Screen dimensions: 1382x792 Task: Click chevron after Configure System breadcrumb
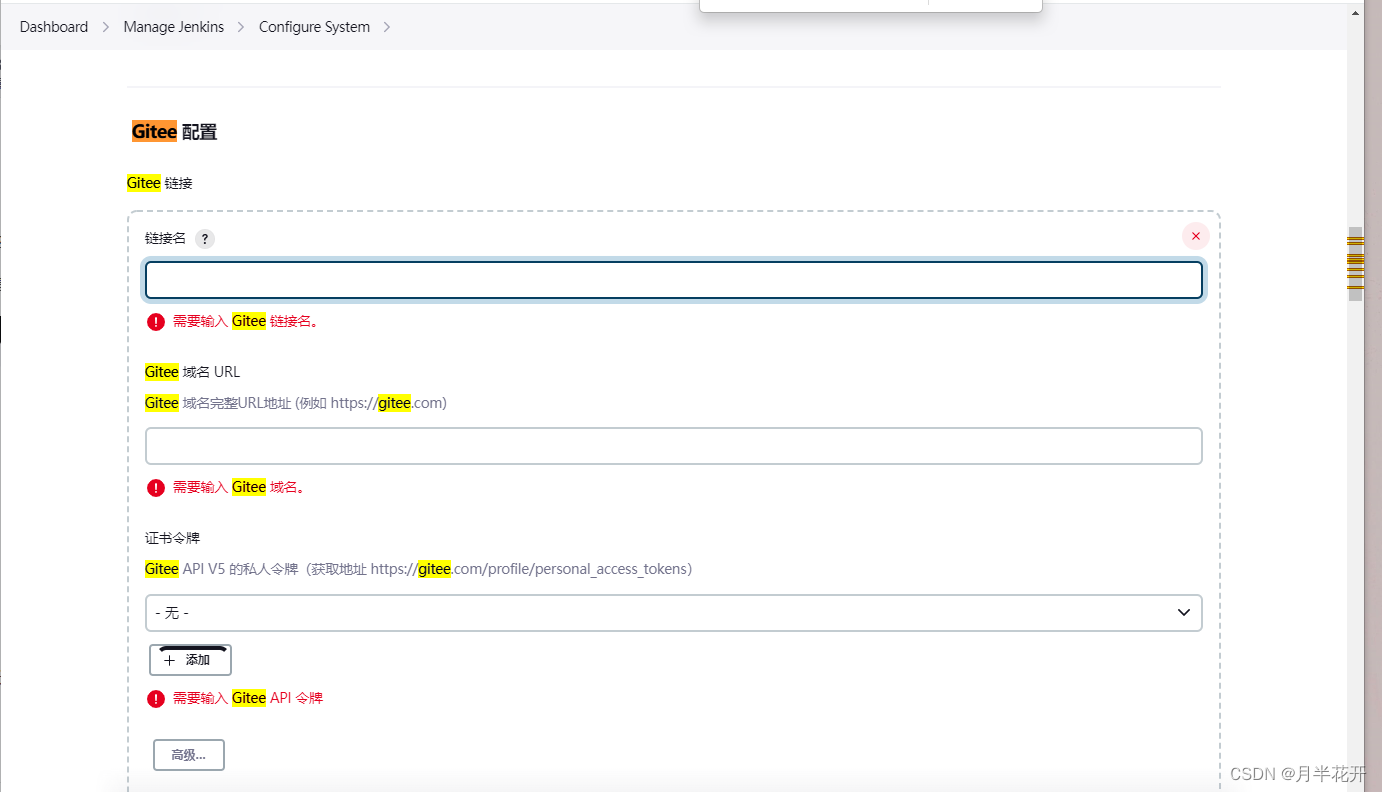click(x=387, y=27)
